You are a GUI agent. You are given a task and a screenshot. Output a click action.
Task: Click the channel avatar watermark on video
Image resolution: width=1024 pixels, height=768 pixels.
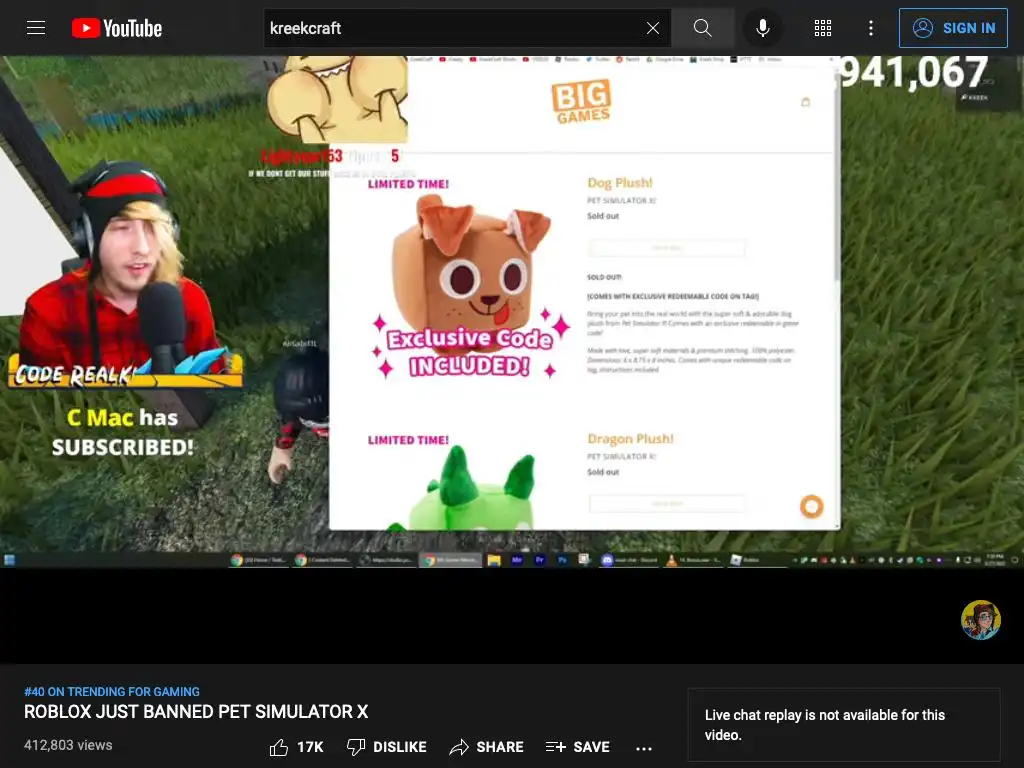point(980,620)
